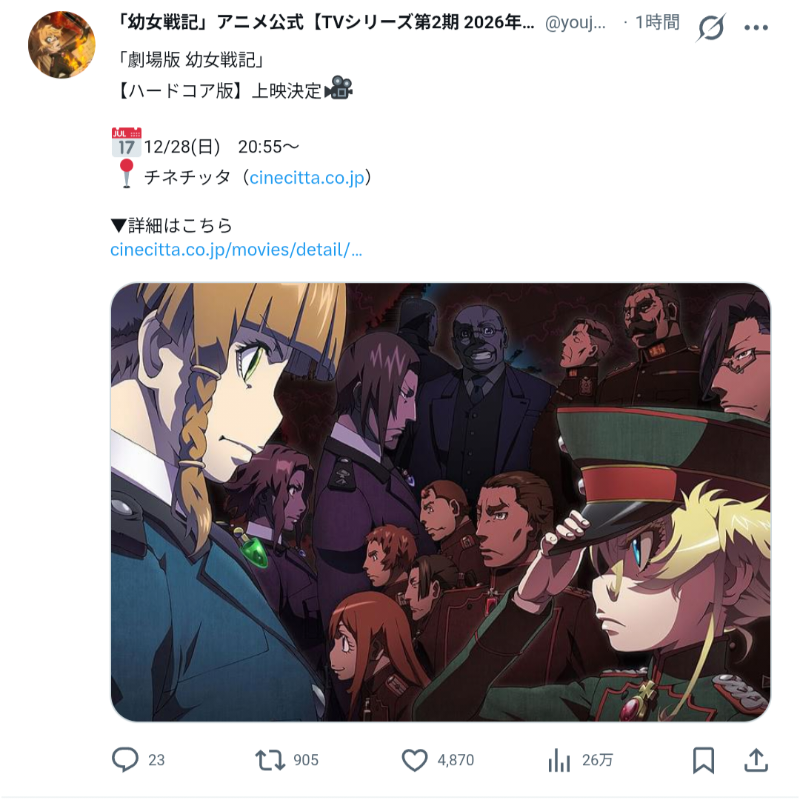Click the reply count 23
Screen dimensions: 800x800
click(157, 760)
